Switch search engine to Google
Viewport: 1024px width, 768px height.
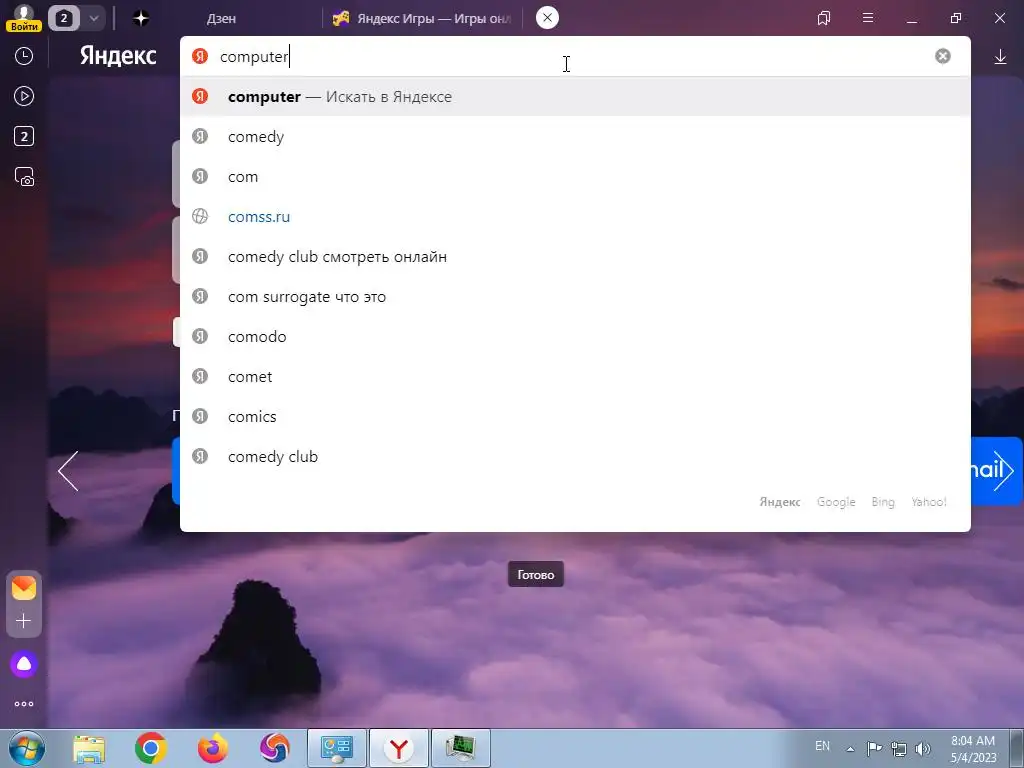coord(836,502)
